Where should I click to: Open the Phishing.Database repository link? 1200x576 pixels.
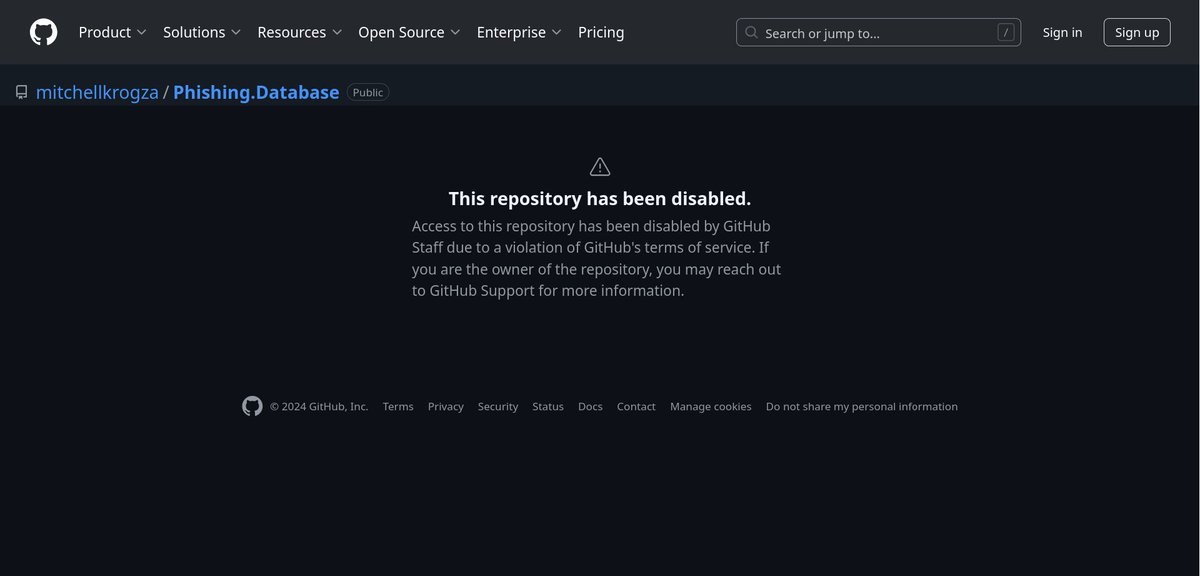pyautogui.click(x=256, y=92)
